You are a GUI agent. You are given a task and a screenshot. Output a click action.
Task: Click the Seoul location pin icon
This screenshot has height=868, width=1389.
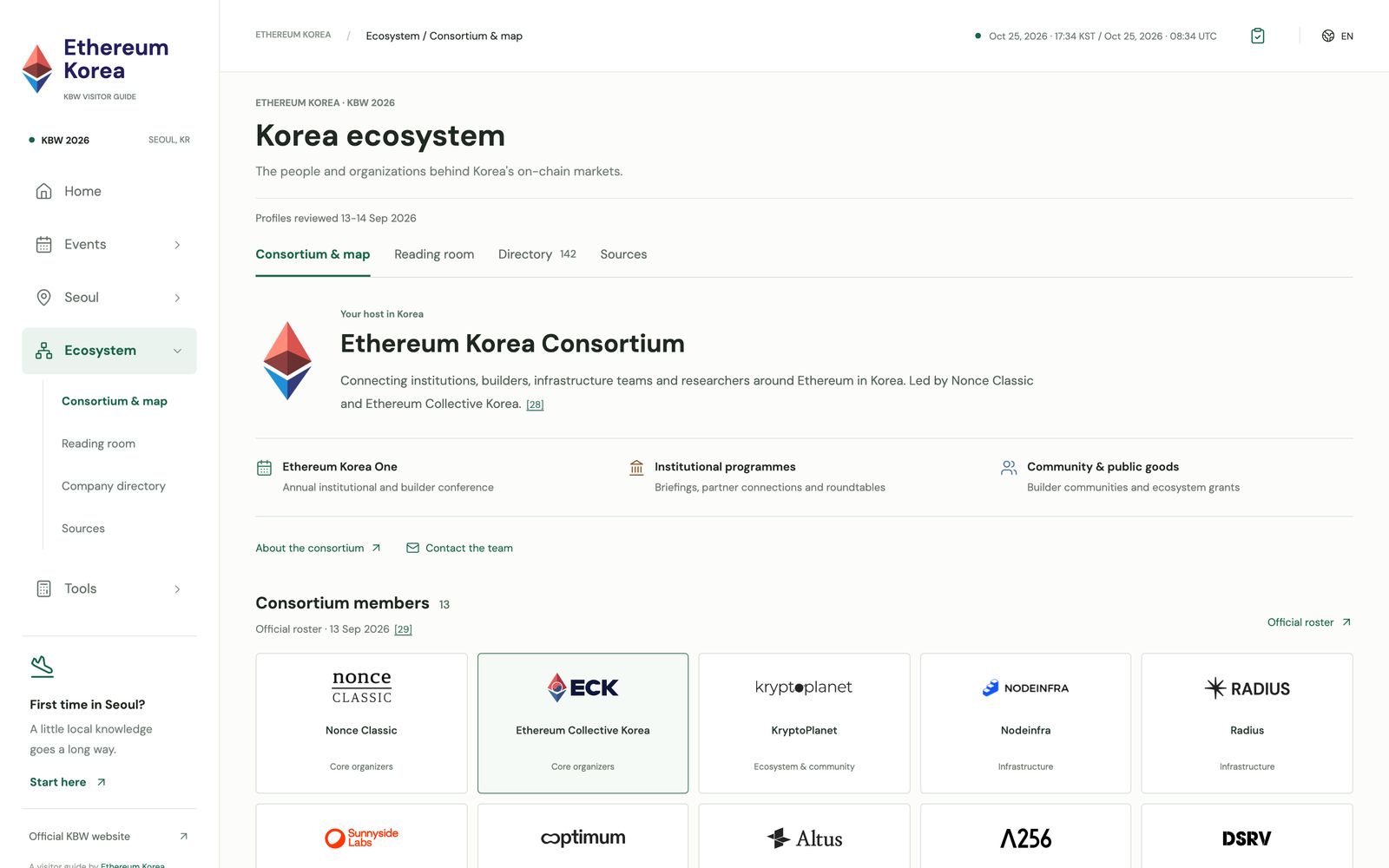[x=43, y=298]
